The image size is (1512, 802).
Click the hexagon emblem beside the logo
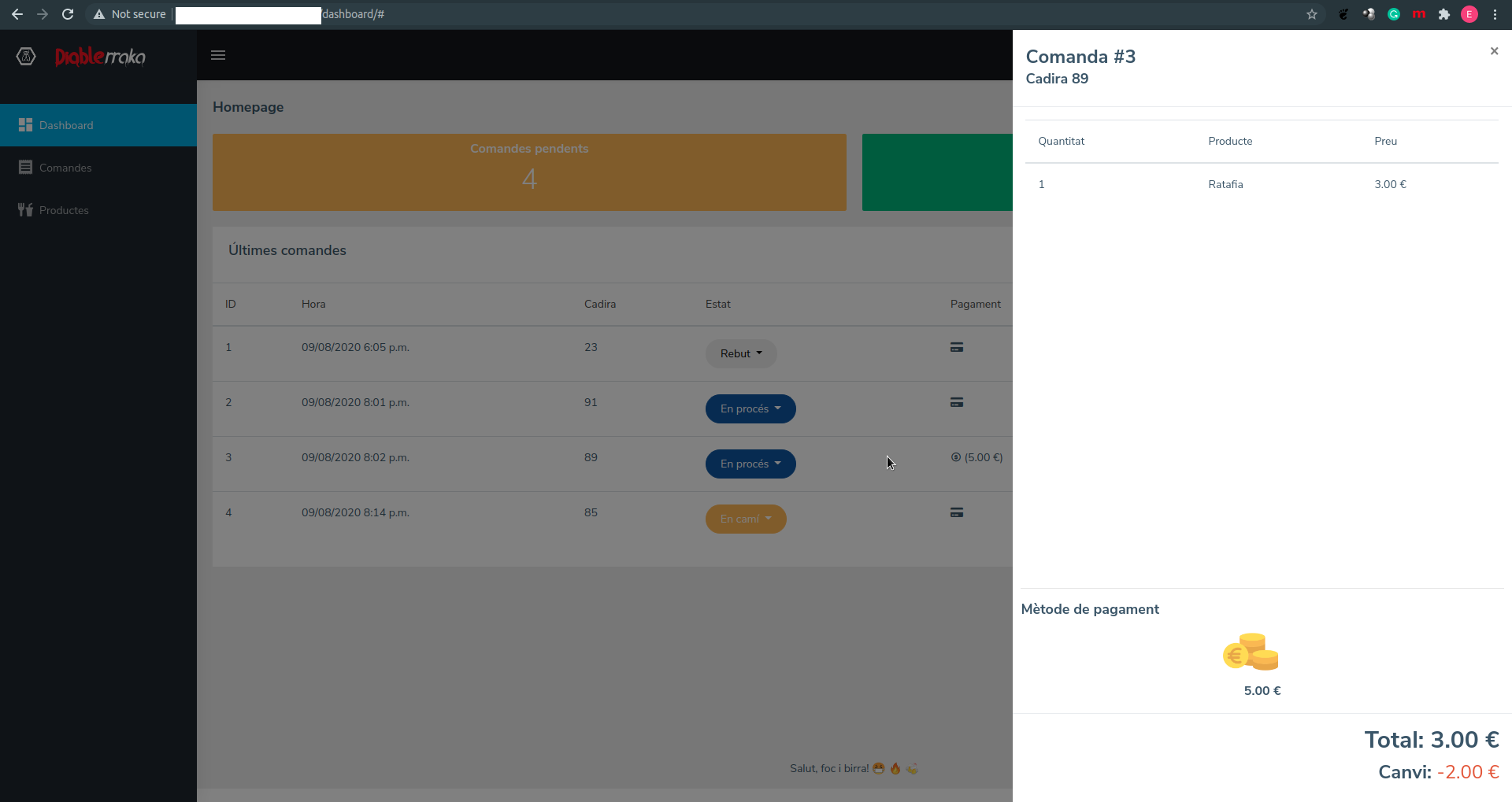pyautogui.click(x=26, y=56)
